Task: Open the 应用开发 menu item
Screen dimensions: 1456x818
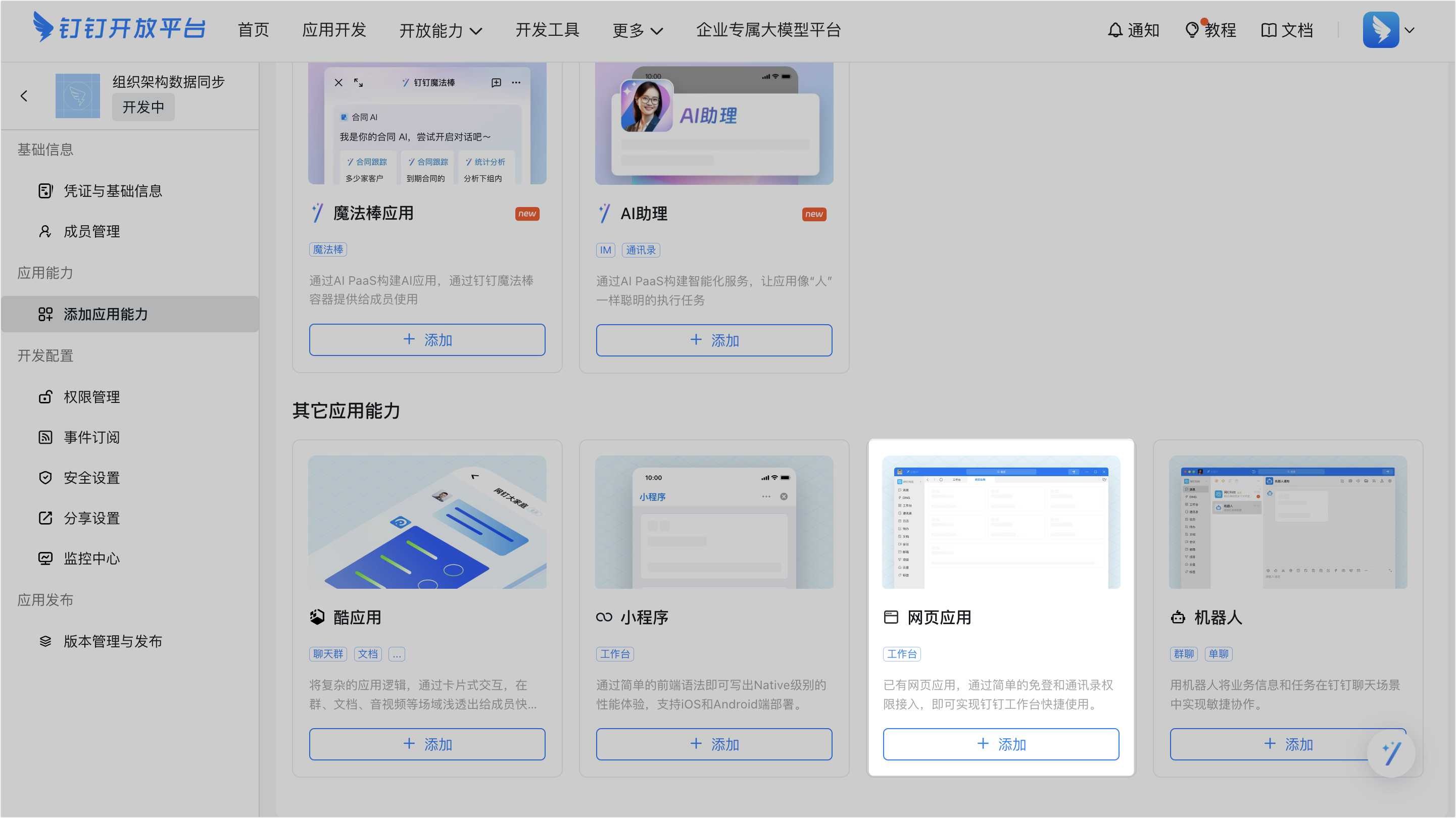Action: (334, 30)
